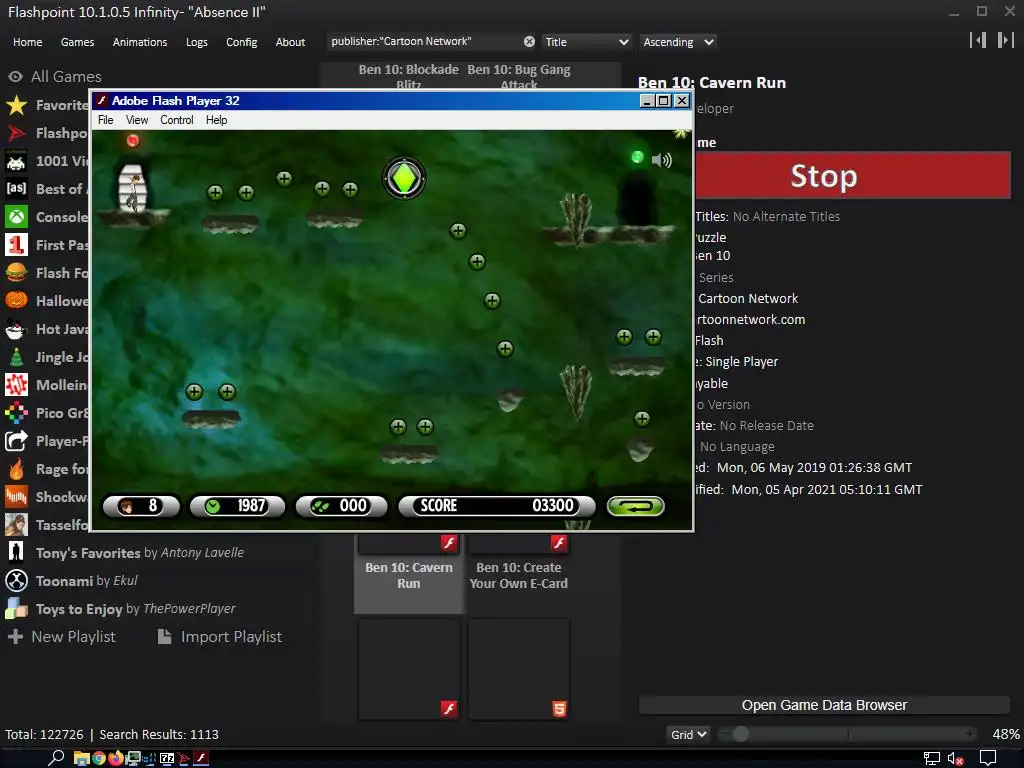Open the notification center tray icon
Screen dimensions: 1024x768
[x=988, y=759]
